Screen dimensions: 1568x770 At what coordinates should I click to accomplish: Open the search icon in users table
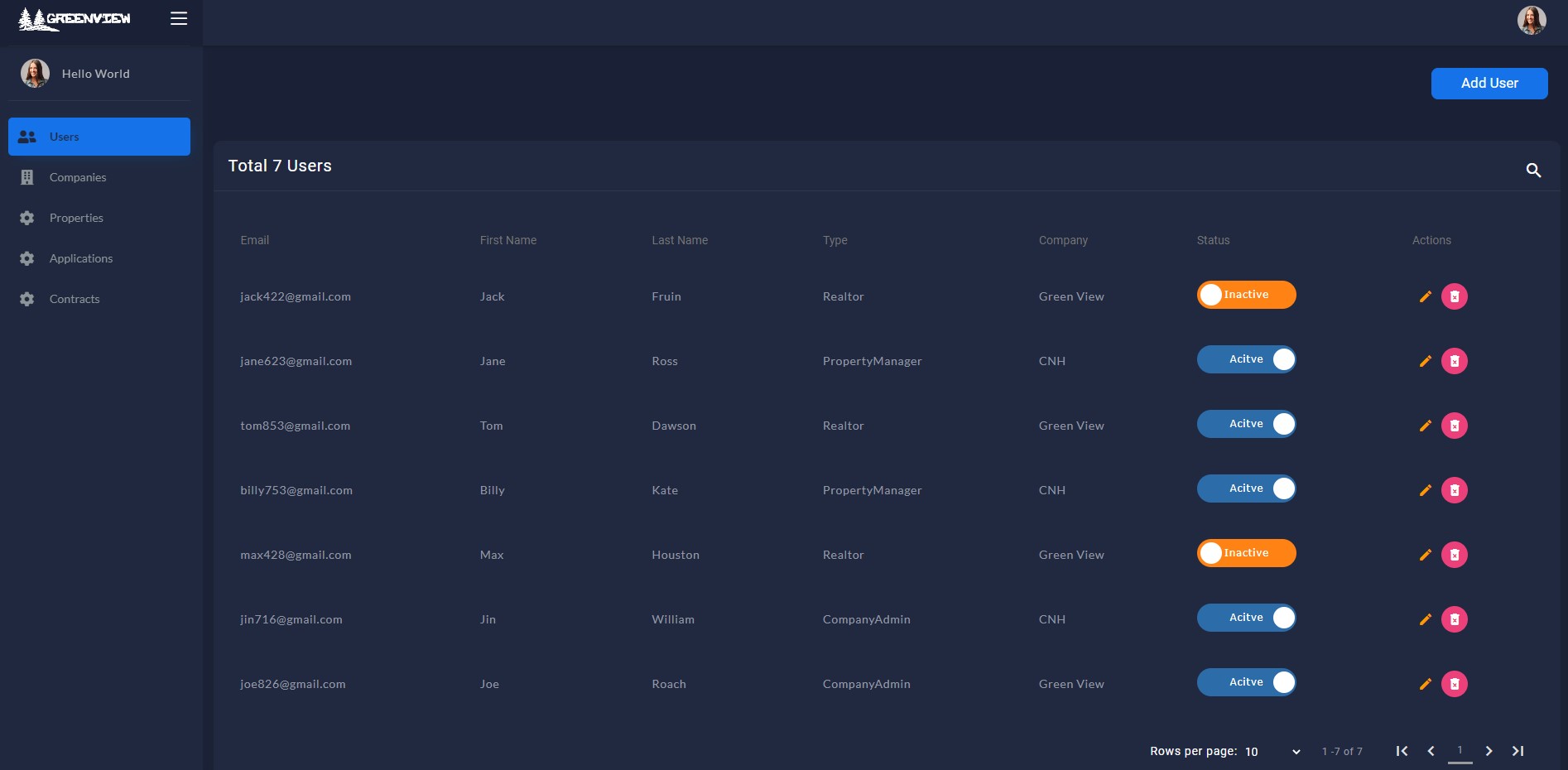1533,170
